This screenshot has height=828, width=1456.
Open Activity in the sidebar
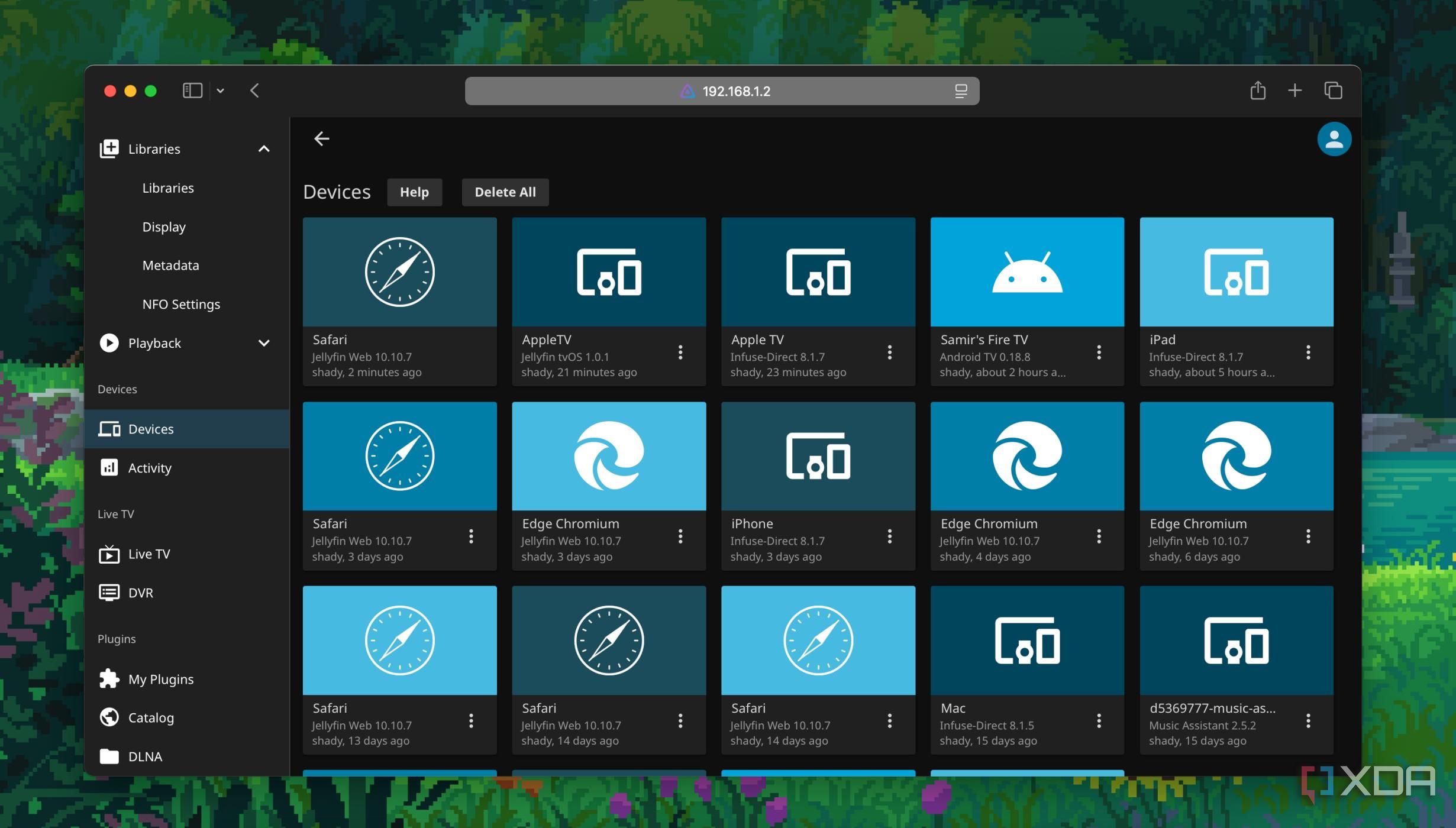pyautogui.click(x=186, y=468)
